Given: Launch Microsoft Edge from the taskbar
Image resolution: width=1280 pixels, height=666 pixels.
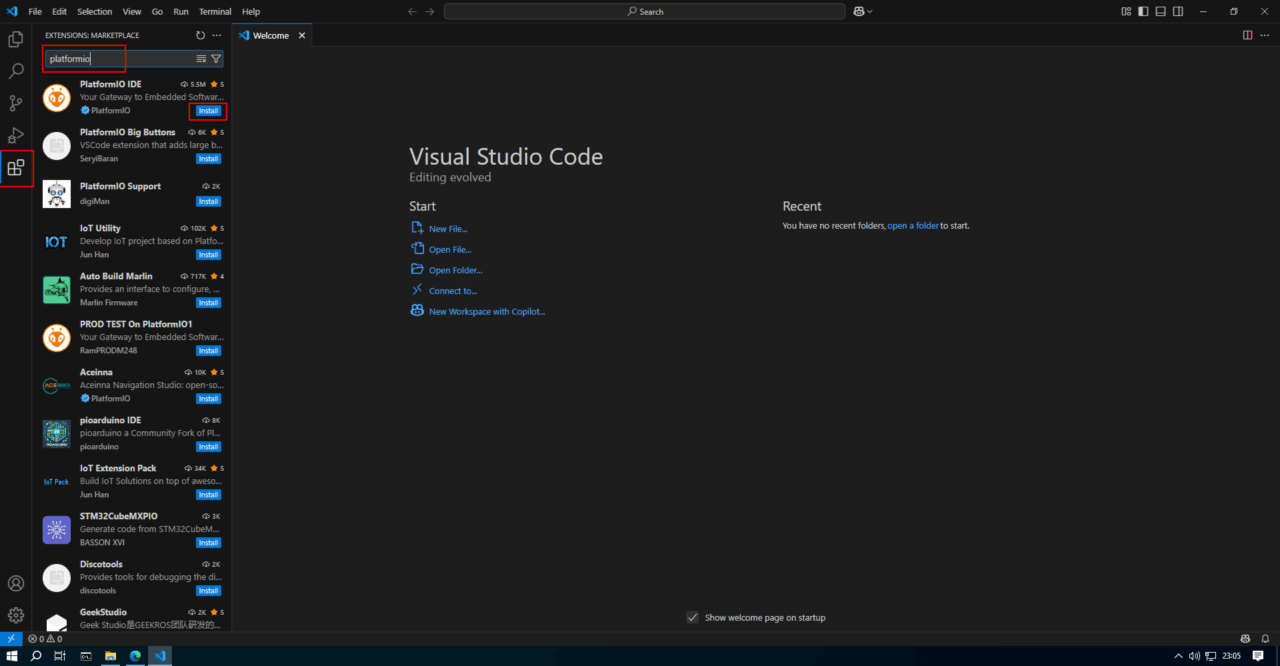Looking at the screenshot, I should [135, 656].
